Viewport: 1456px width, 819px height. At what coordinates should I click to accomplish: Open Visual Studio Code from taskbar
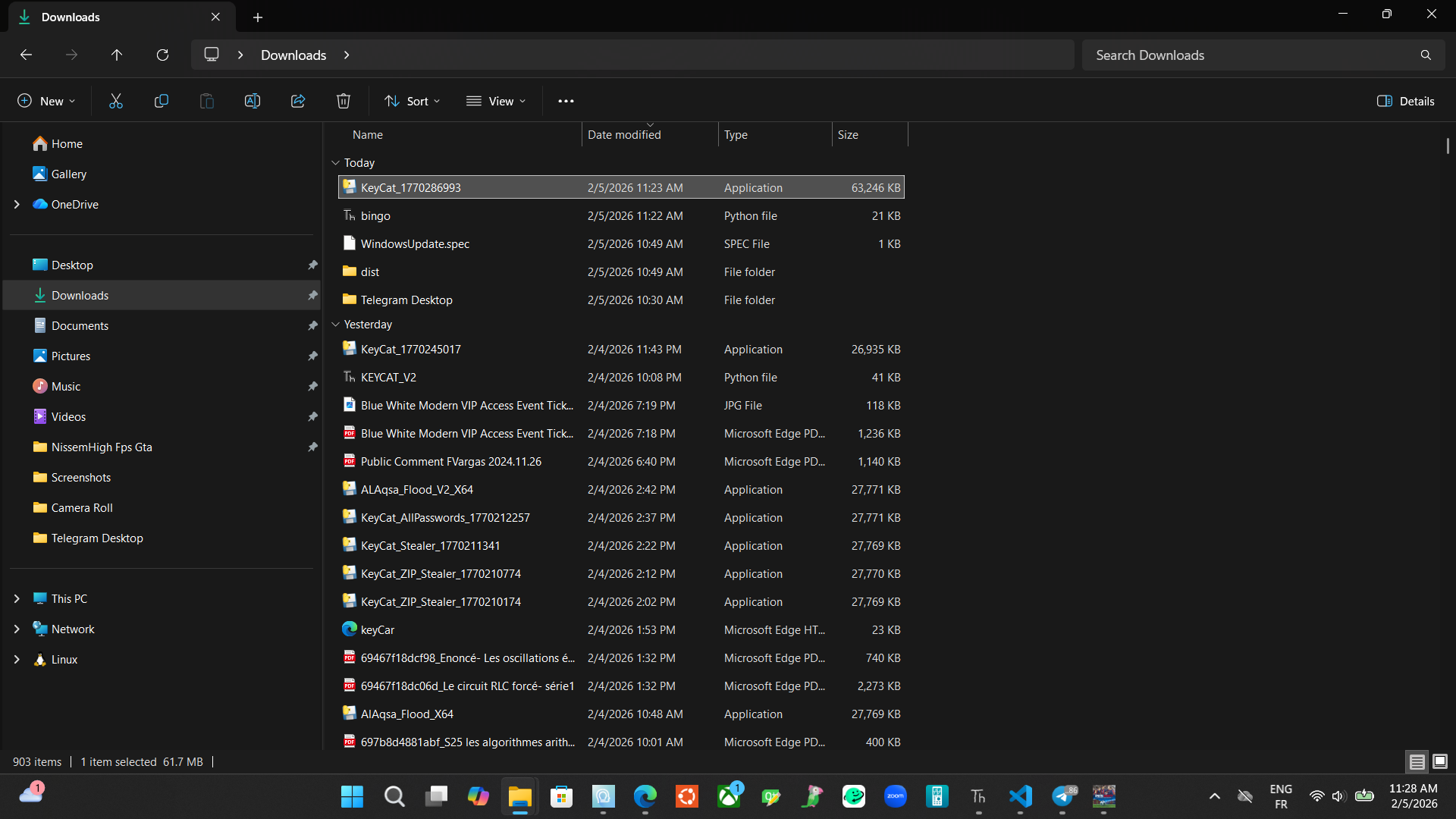(x=1020, y=796)
